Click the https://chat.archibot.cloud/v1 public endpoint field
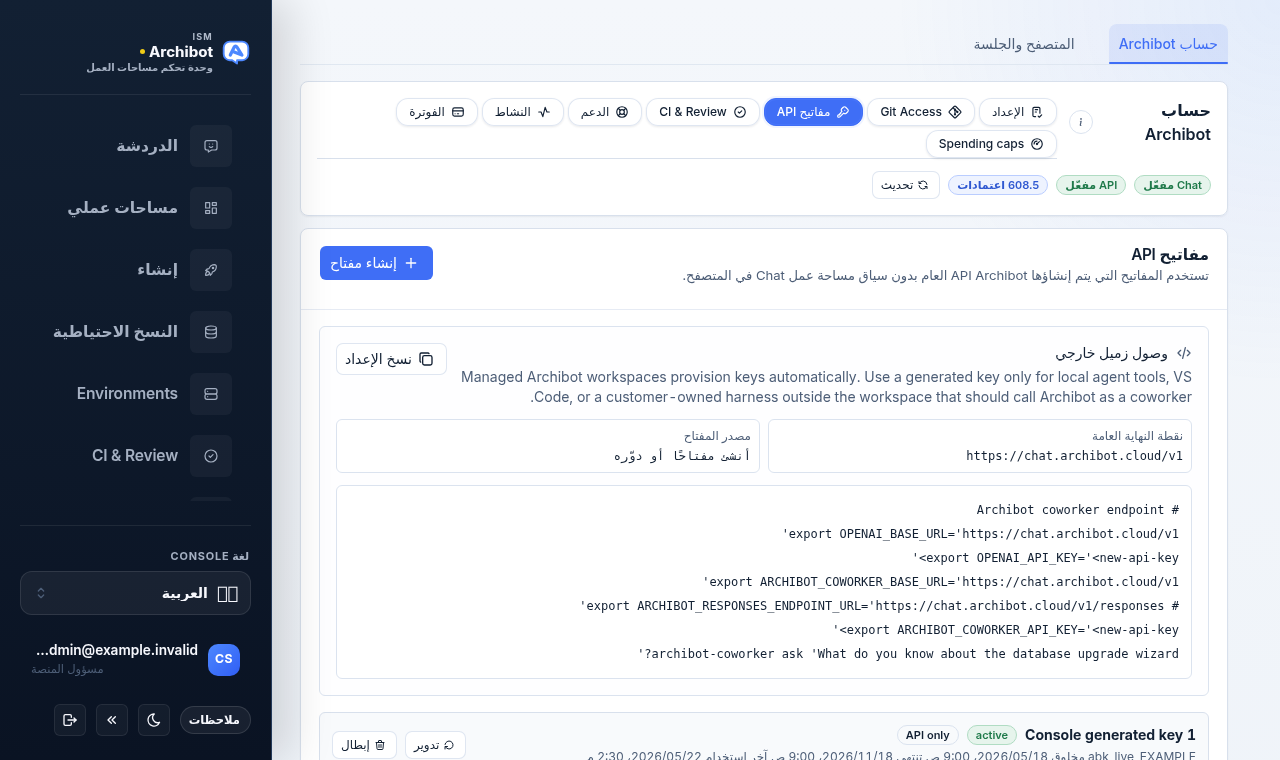The width and height of the screenshot is (1280, 760). point(980,446)
